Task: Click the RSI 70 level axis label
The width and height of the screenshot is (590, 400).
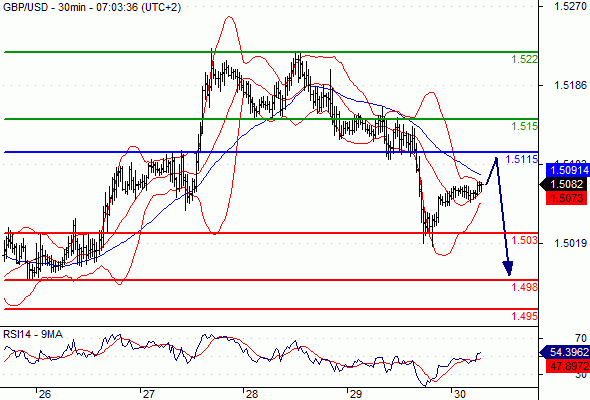Action: pyautogui.click(x=581, y=338)
